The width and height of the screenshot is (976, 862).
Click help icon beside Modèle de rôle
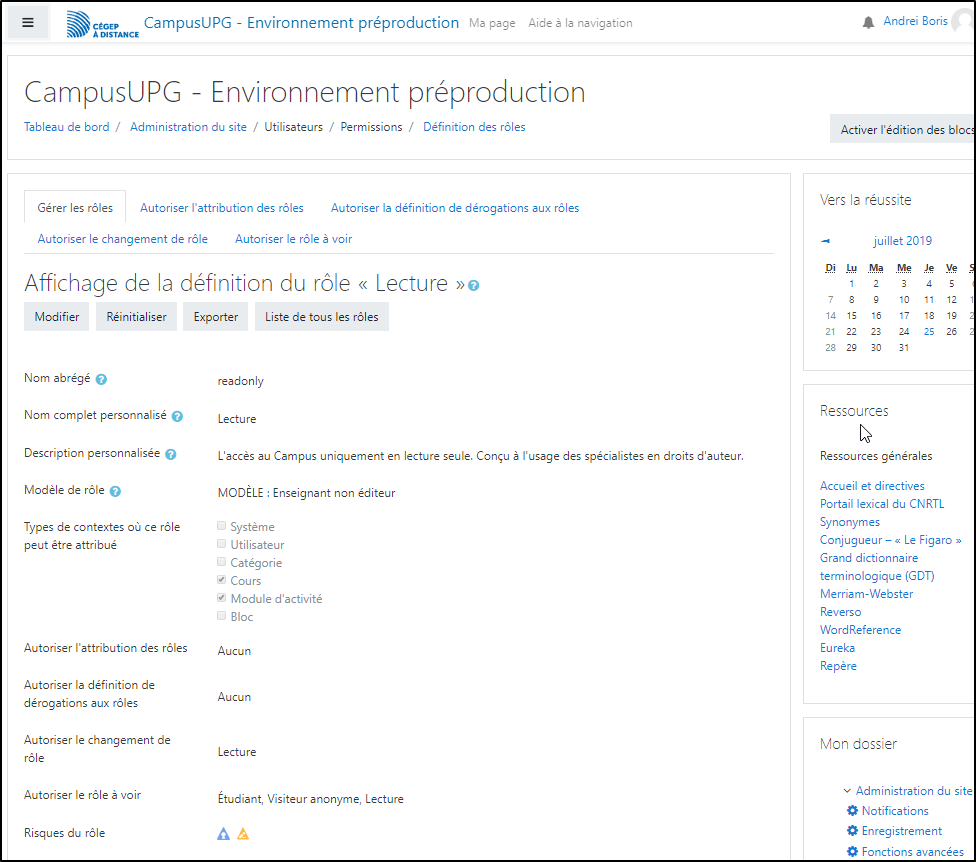pos(115,491)
